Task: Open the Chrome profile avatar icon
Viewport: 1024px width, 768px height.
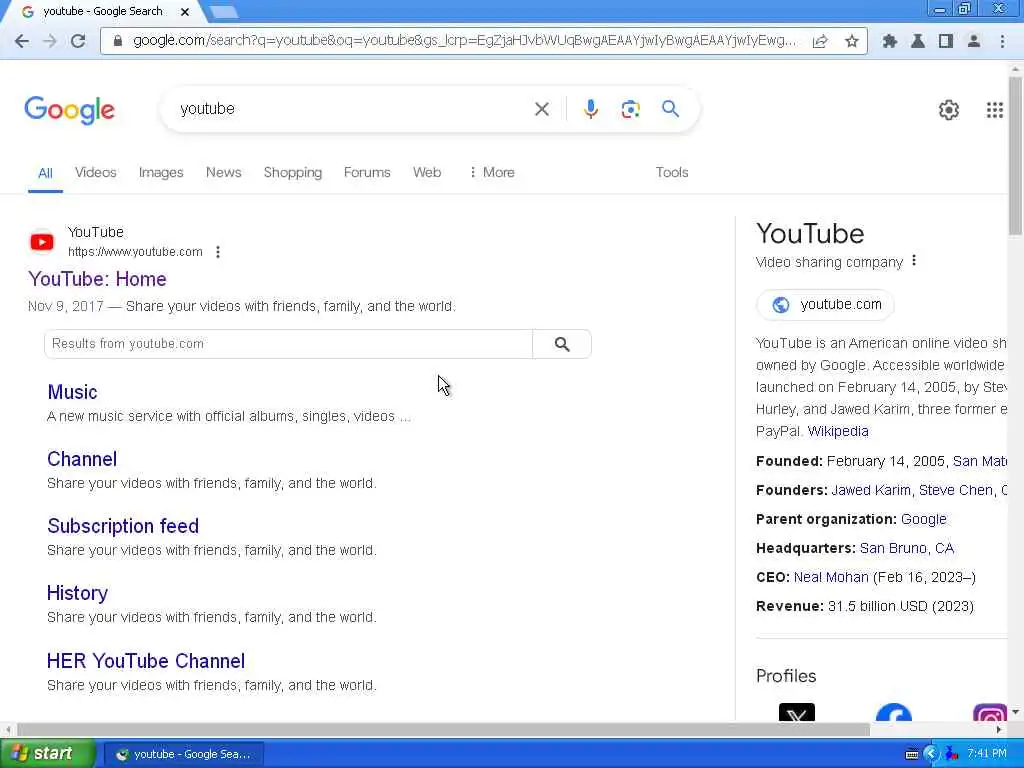Action: (x=974, y=41)
